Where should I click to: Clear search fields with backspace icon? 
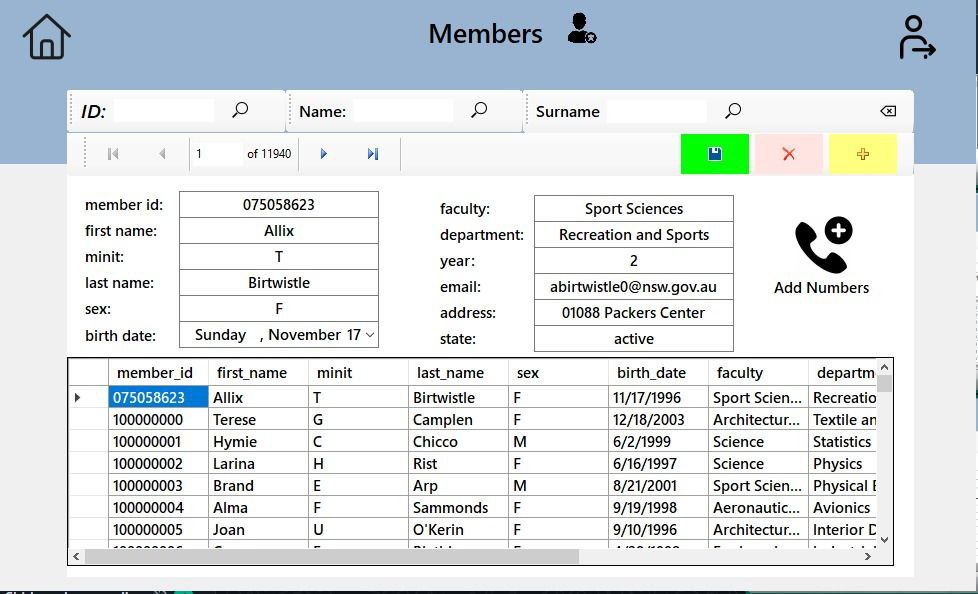click(x=887, y=111)
